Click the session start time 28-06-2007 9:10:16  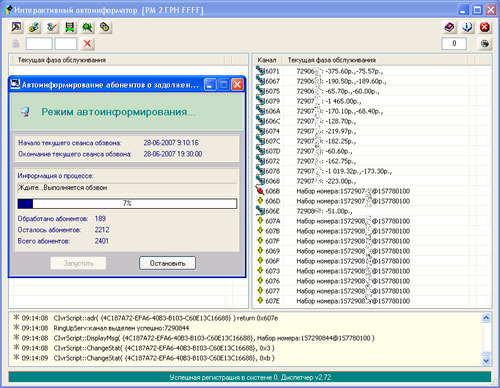click(171, 143)
